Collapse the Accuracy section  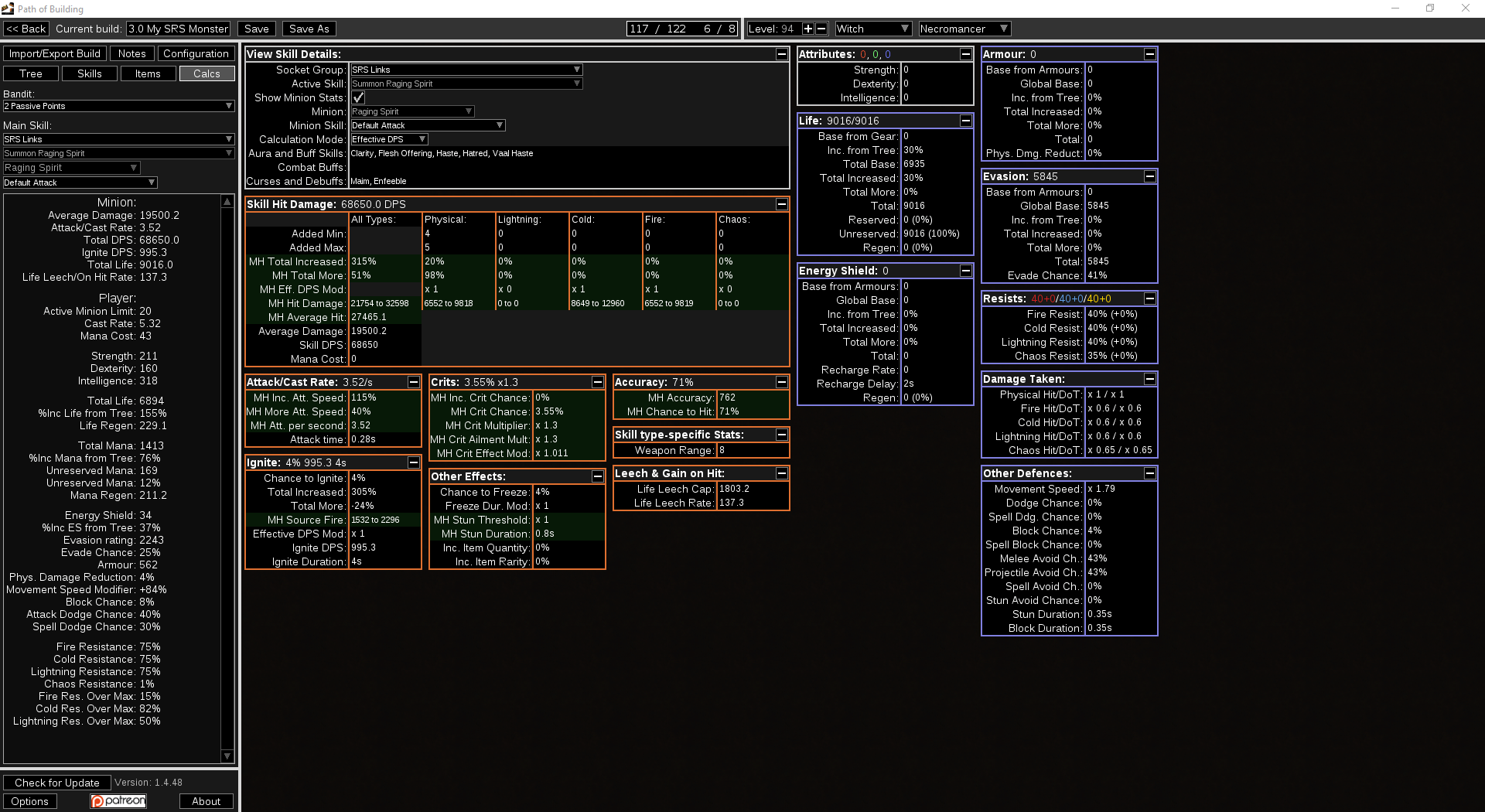782,382
